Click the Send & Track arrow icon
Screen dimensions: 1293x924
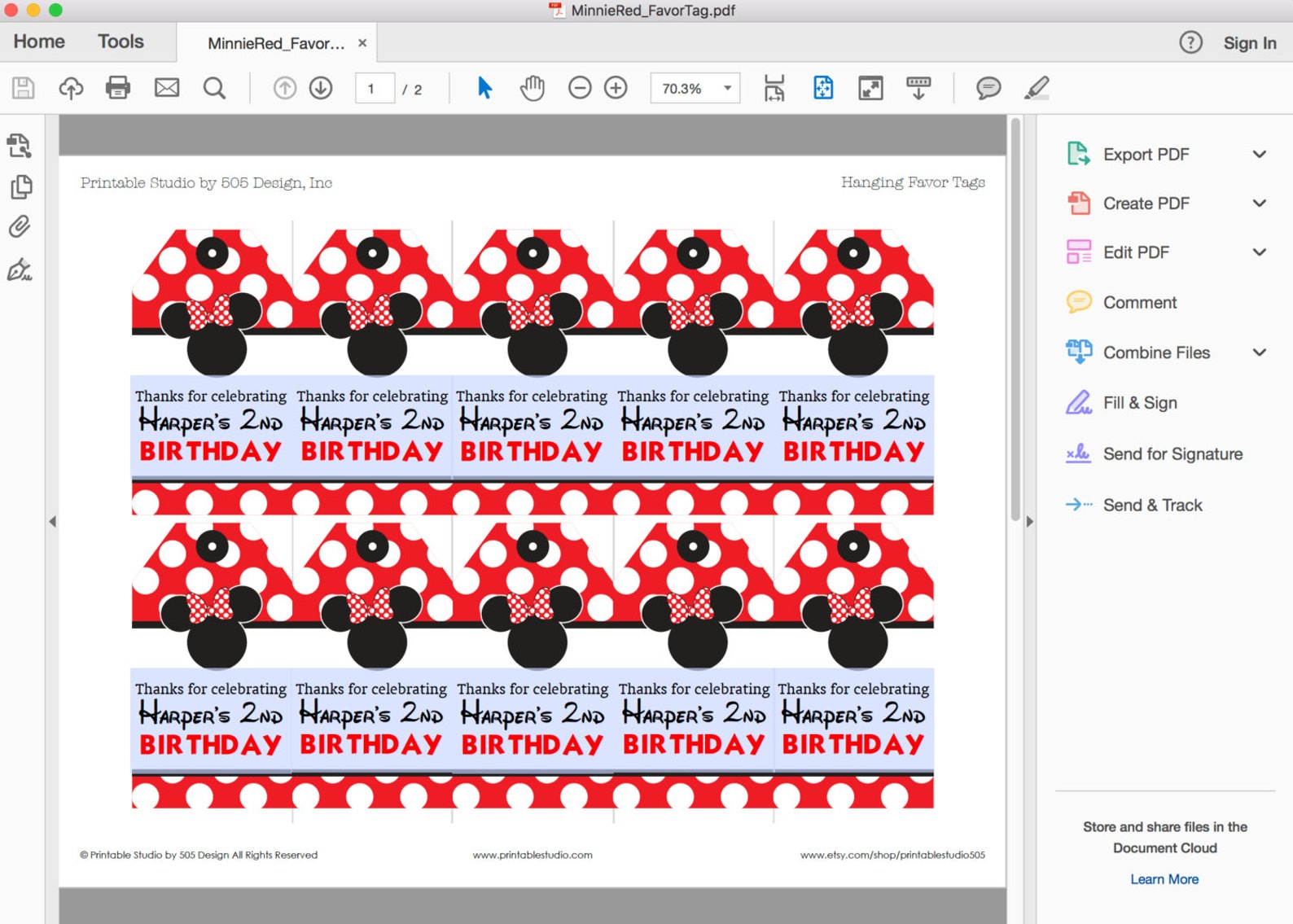tap(1079, 505)
